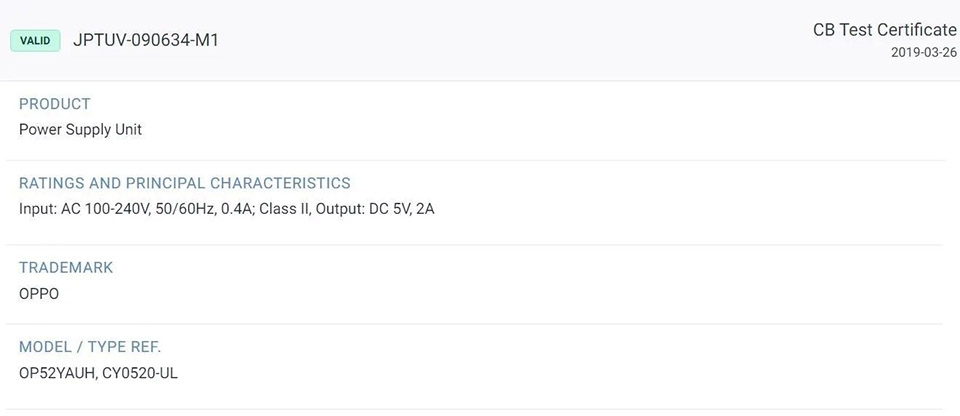Viewport: 960px width, 416px height.
Task: Click the certificate date 2019-03-26
Action: [x=924, y=52]
